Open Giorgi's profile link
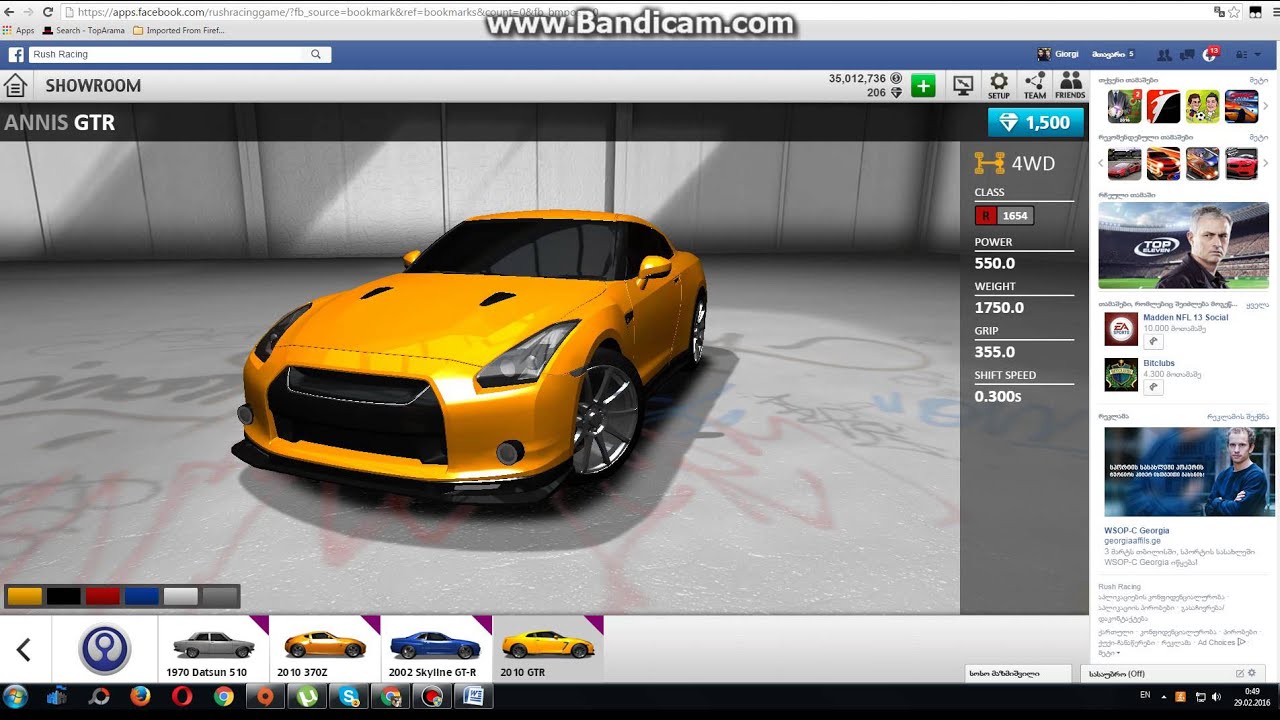Image resolution: width=1280 pixels, height=720 pixels. [x=1058, y=54]
